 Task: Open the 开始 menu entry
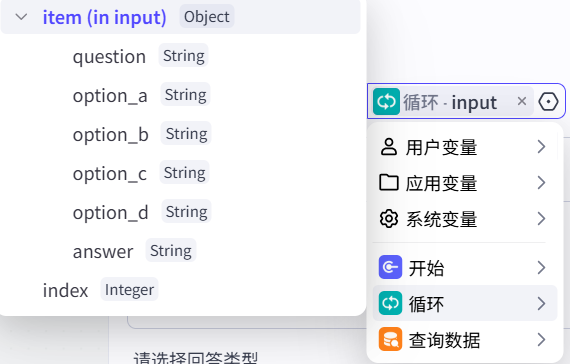coord(465,267)
